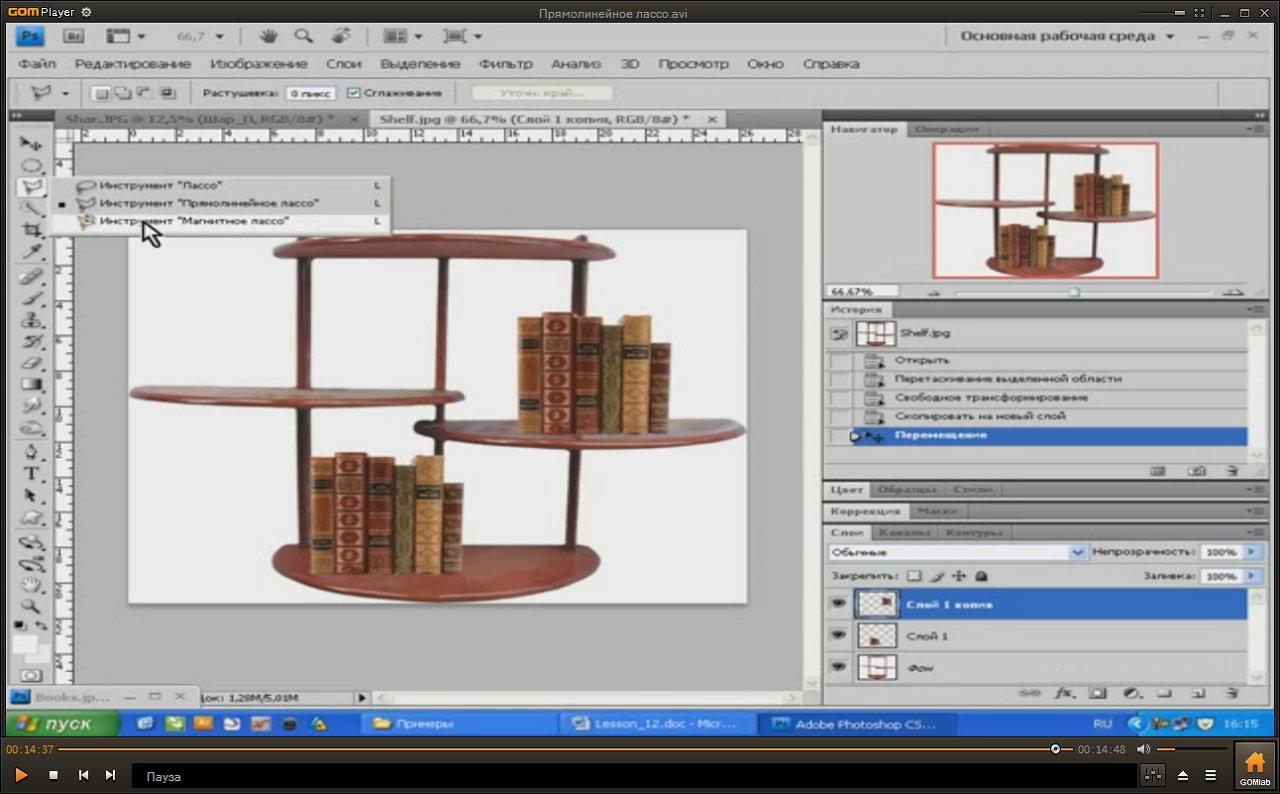
Task: Select the Zoom tool in top bar
Action: pos(303,36)
